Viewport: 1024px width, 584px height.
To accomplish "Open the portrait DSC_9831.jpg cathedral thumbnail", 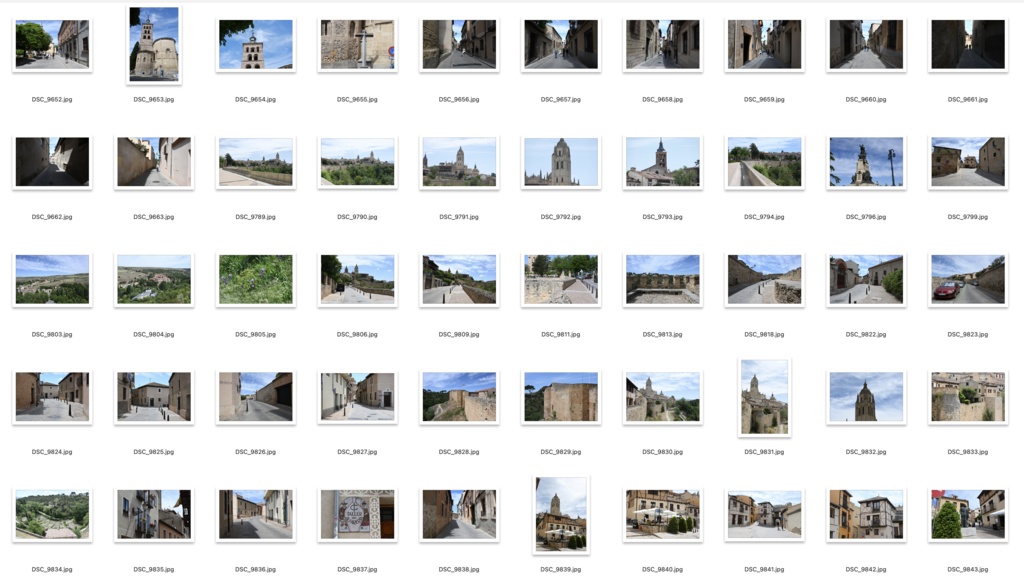I will coord(764,397).
